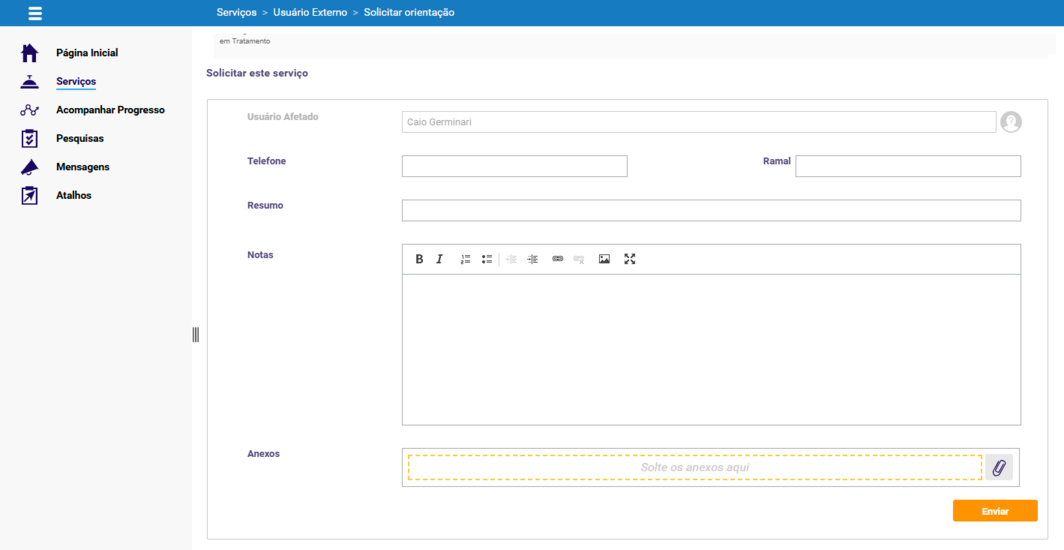Click the Telefone input field

514,166
